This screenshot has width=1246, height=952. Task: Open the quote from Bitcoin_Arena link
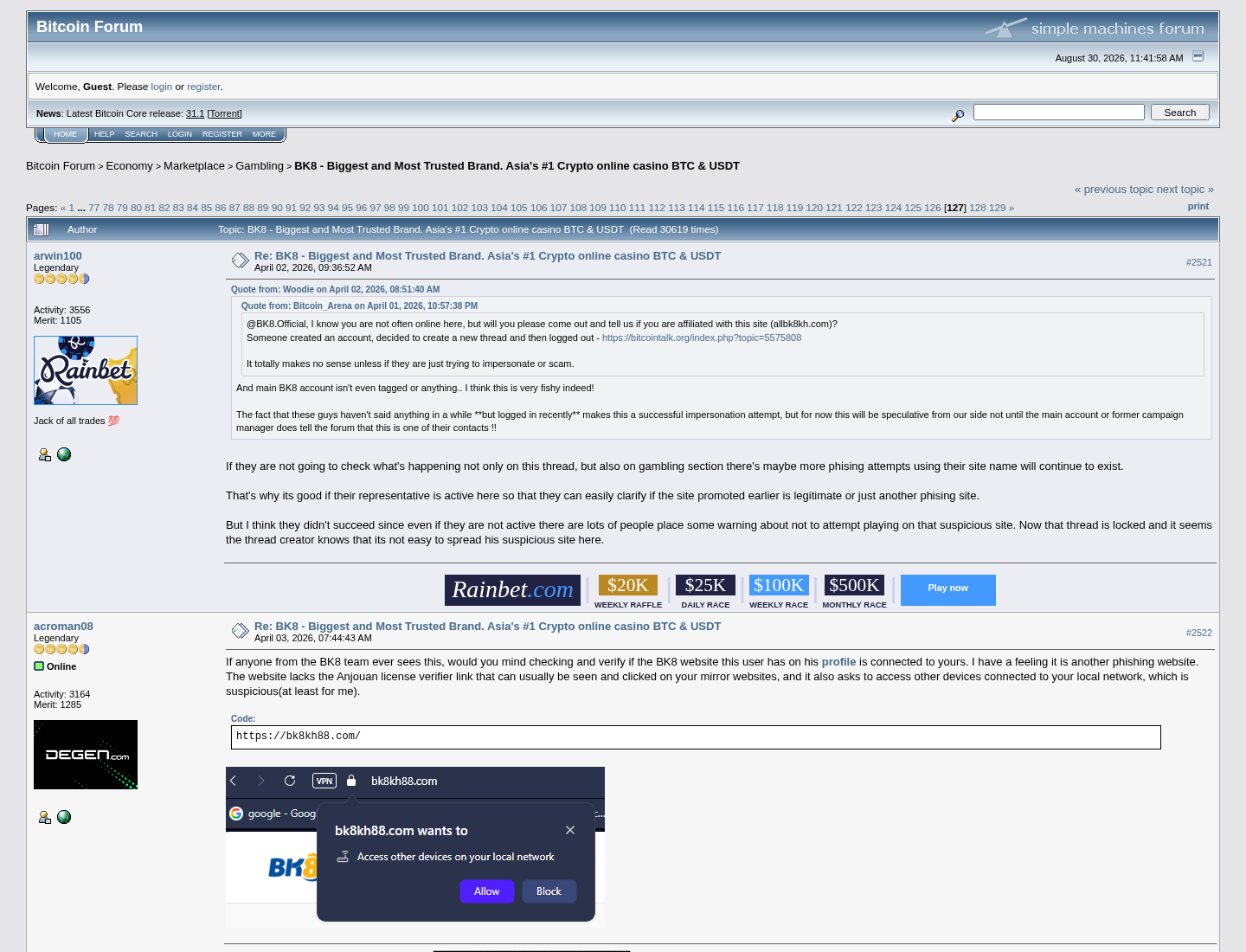pos(359,306)
